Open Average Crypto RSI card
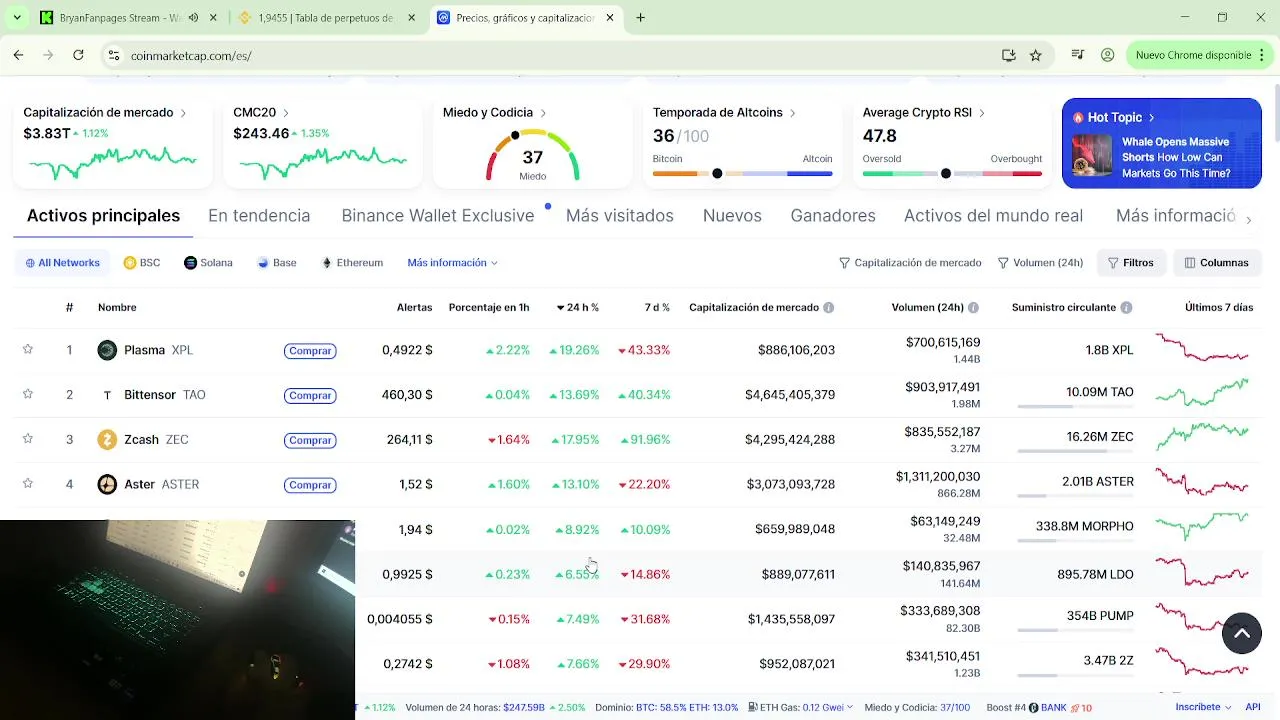Screen dimensions: 1280x720 [x=952, y=142]
